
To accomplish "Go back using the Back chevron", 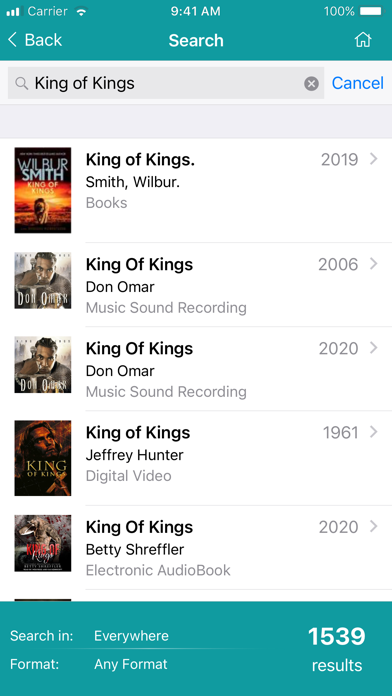I will (12, 40).
